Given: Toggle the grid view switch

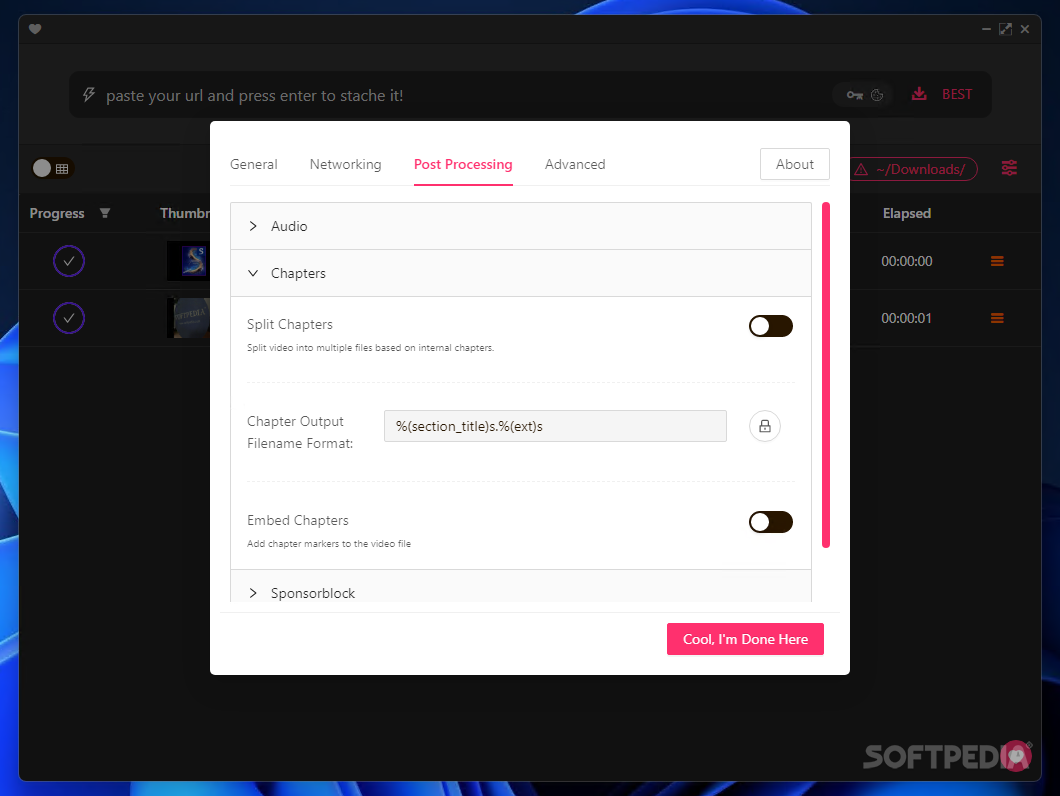Looking at the screenshot, I should 52,168.
